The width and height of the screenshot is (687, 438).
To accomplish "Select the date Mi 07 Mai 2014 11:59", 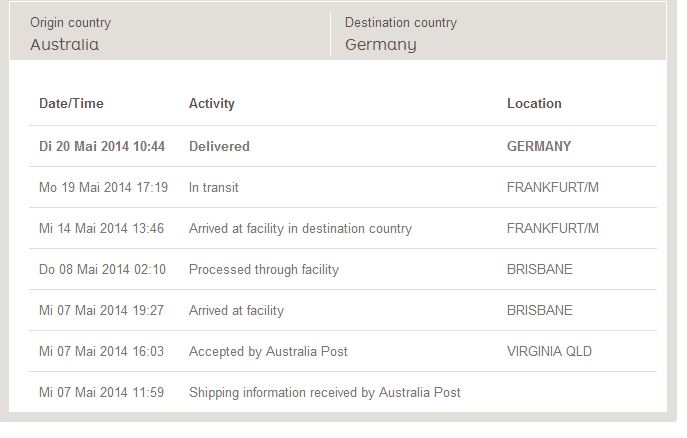I will pos(101,392).
